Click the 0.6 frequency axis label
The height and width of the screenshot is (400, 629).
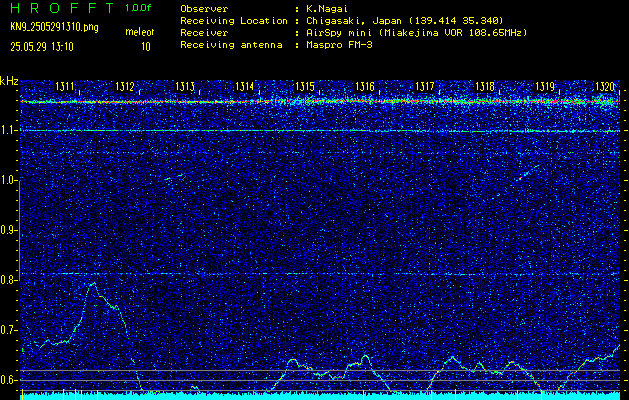click(8, 380)
